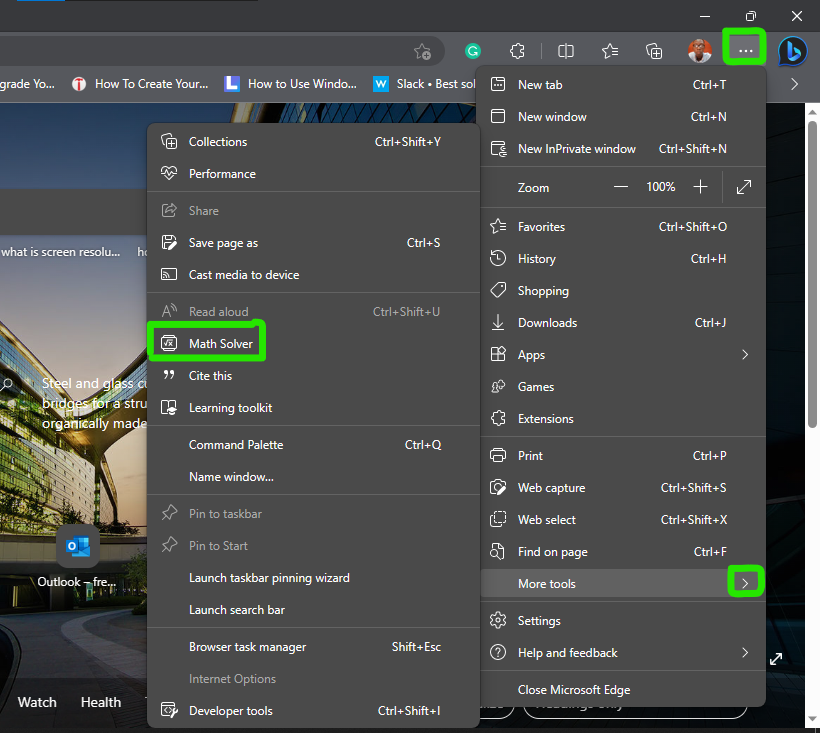The height and width of the screenshot is (733, 820).
Task: Open Developer tools menu entry
Action: pos(230,711)
